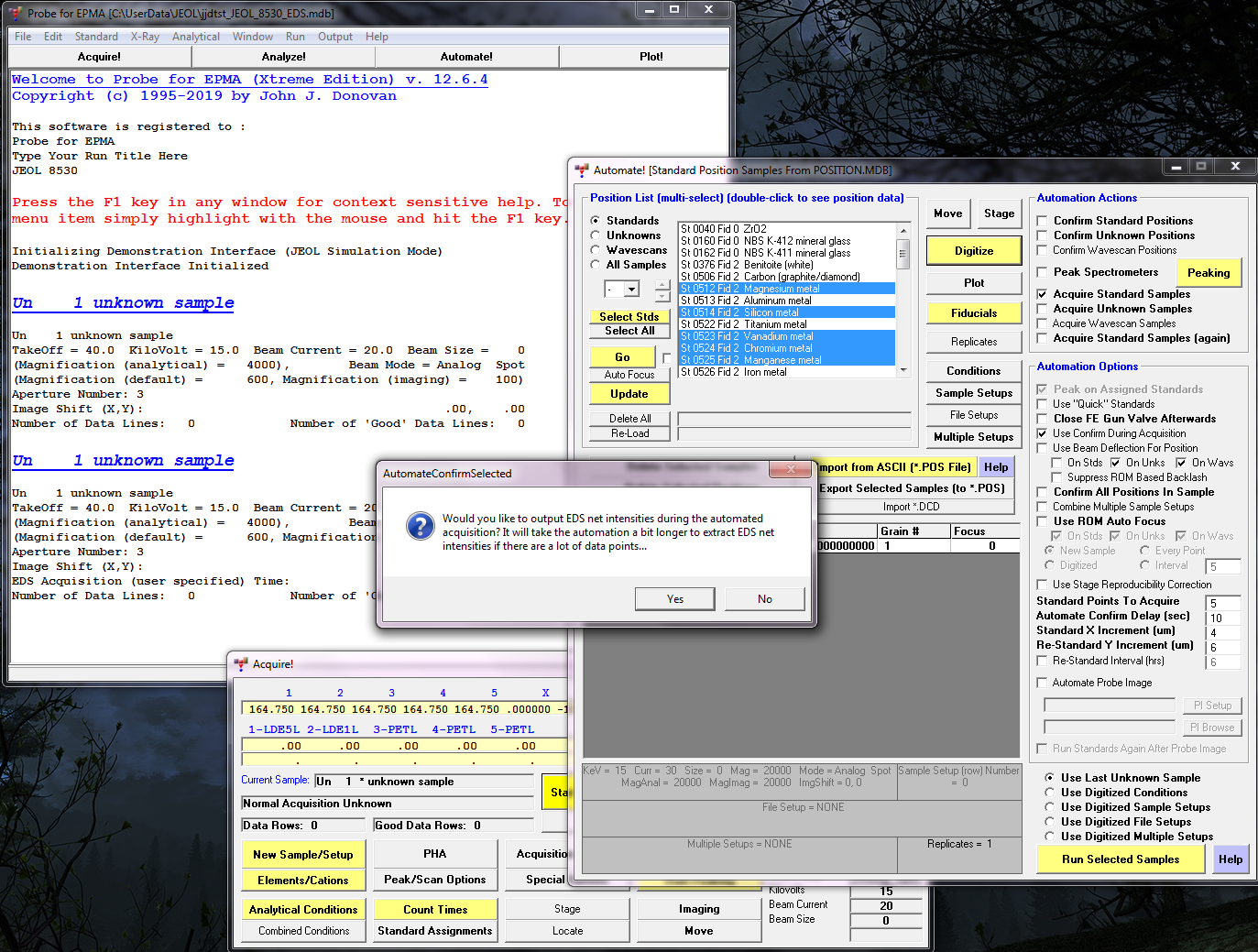Close the AutomateConfirmSelected dialog with the red X
The image size is (1258, 952).
[x=789, y=470]
